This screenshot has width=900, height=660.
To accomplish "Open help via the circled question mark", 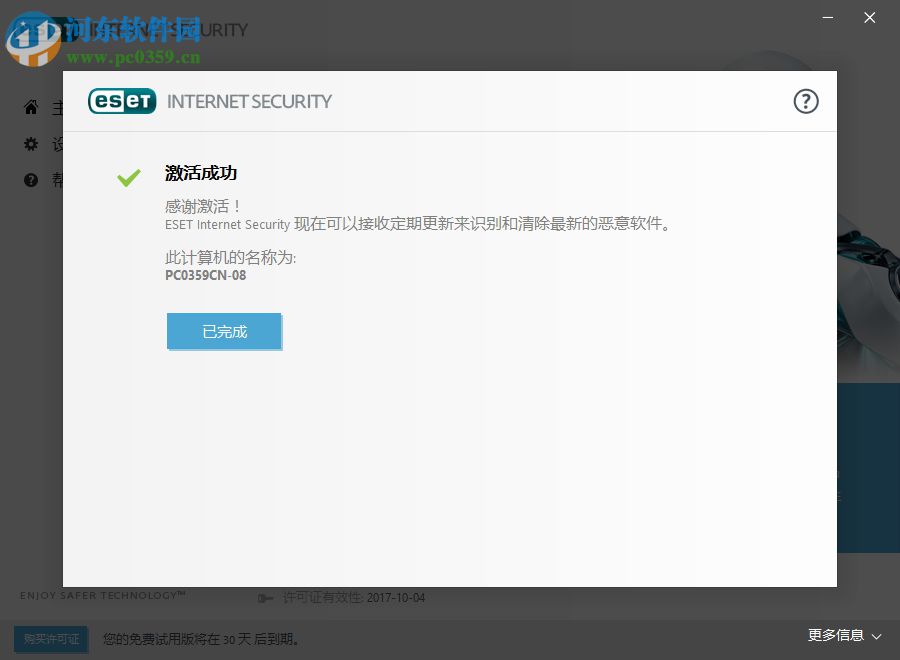I will 806,101.
